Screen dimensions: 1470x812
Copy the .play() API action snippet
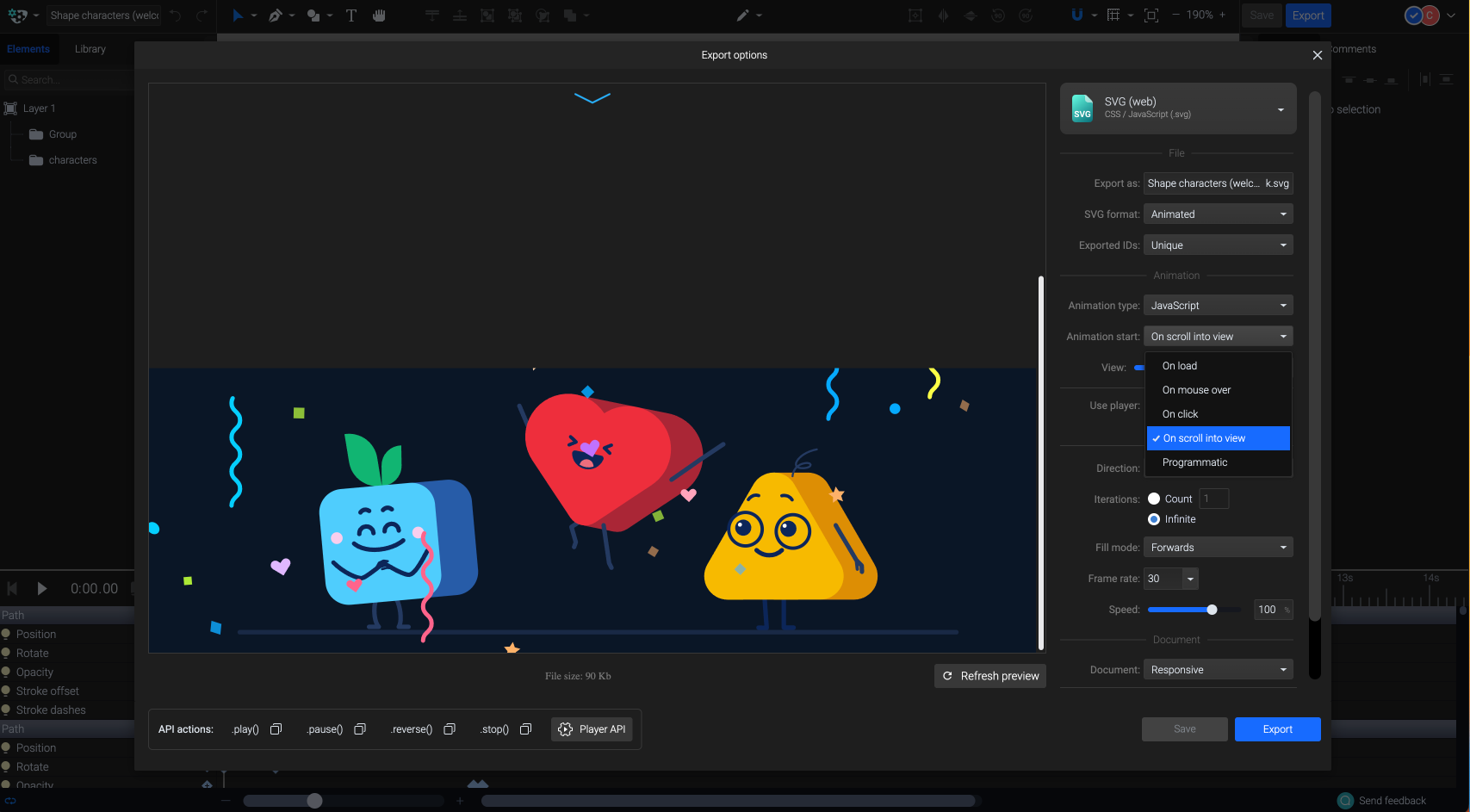(x=276, y=728)
